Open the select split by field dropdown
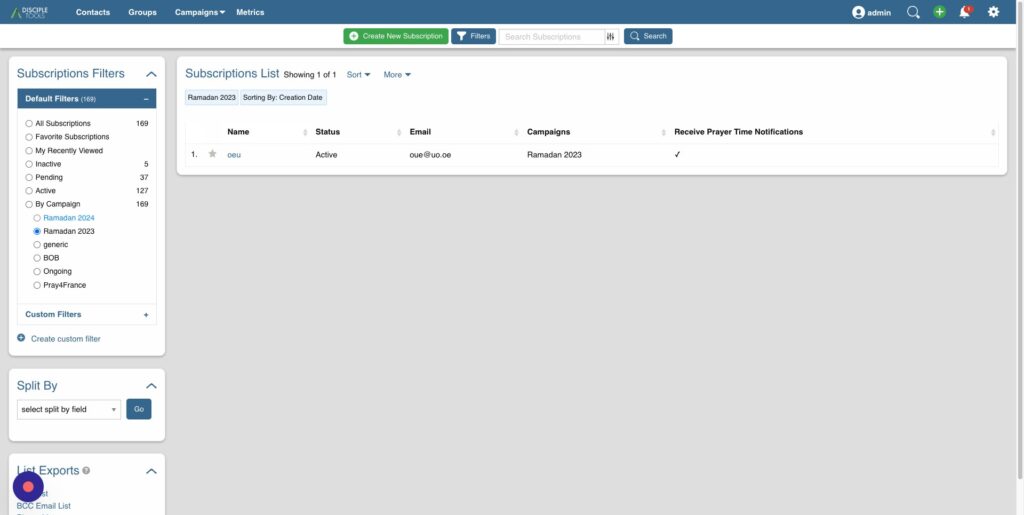The width and height of the screenshot is (1024, 515). (69, 409)
